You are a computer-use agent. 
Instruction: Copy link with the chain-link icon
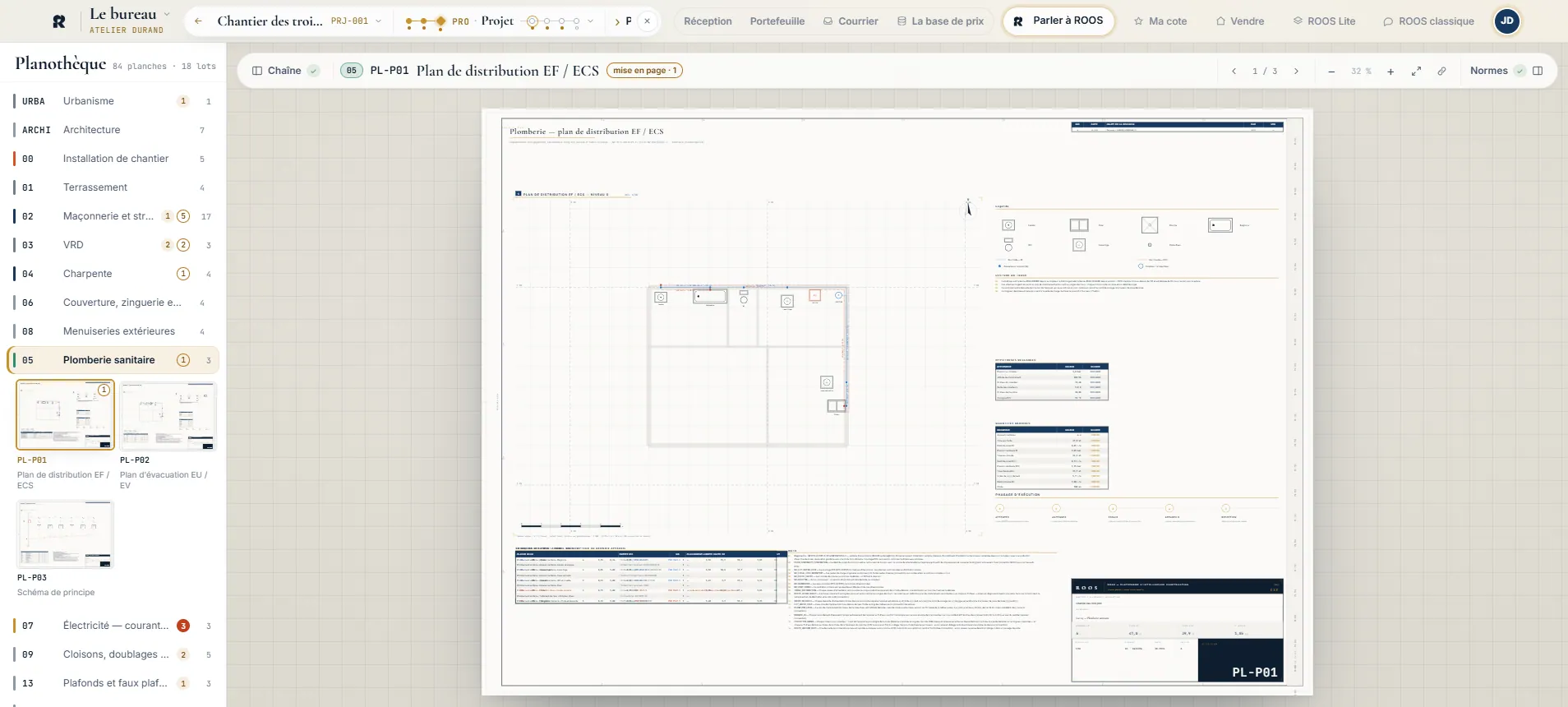click(x=1441, y=72)
